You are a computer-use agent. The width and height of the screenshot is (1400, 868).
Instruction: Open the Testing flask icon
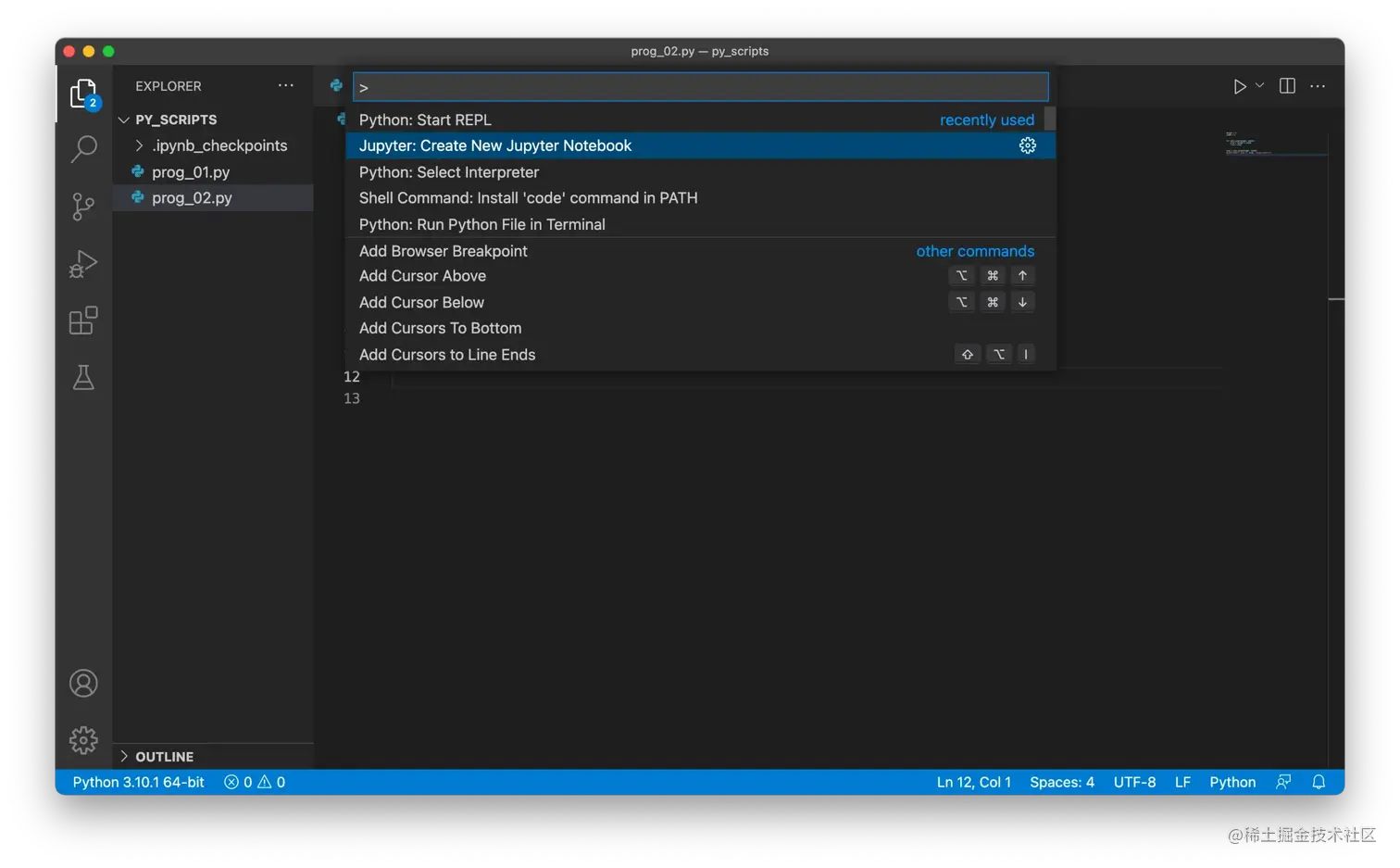click(x=83, y=377)
